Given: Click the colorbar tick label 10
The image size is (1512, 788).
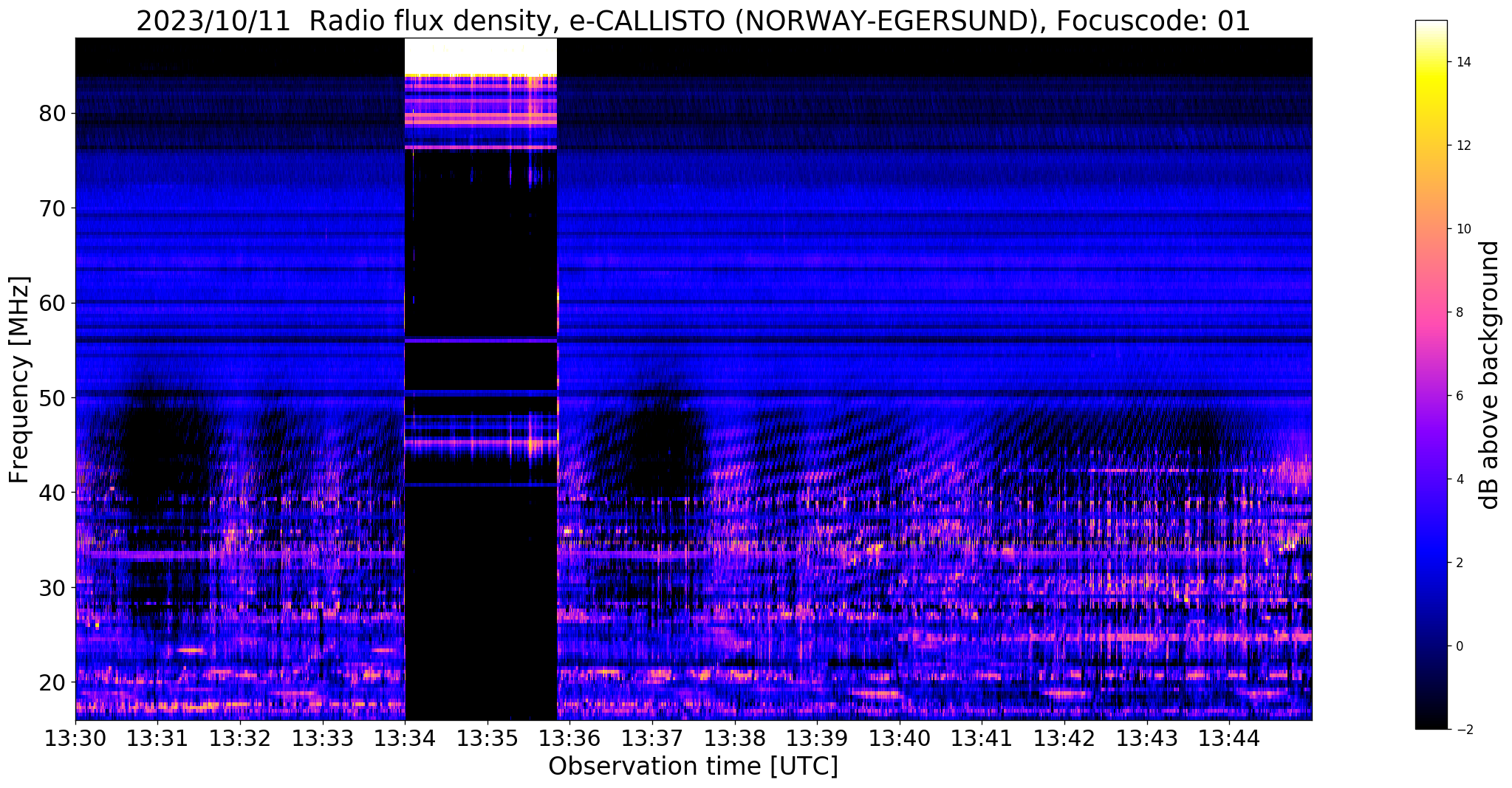Looking at the screenshot, I should click(1463, 229).
